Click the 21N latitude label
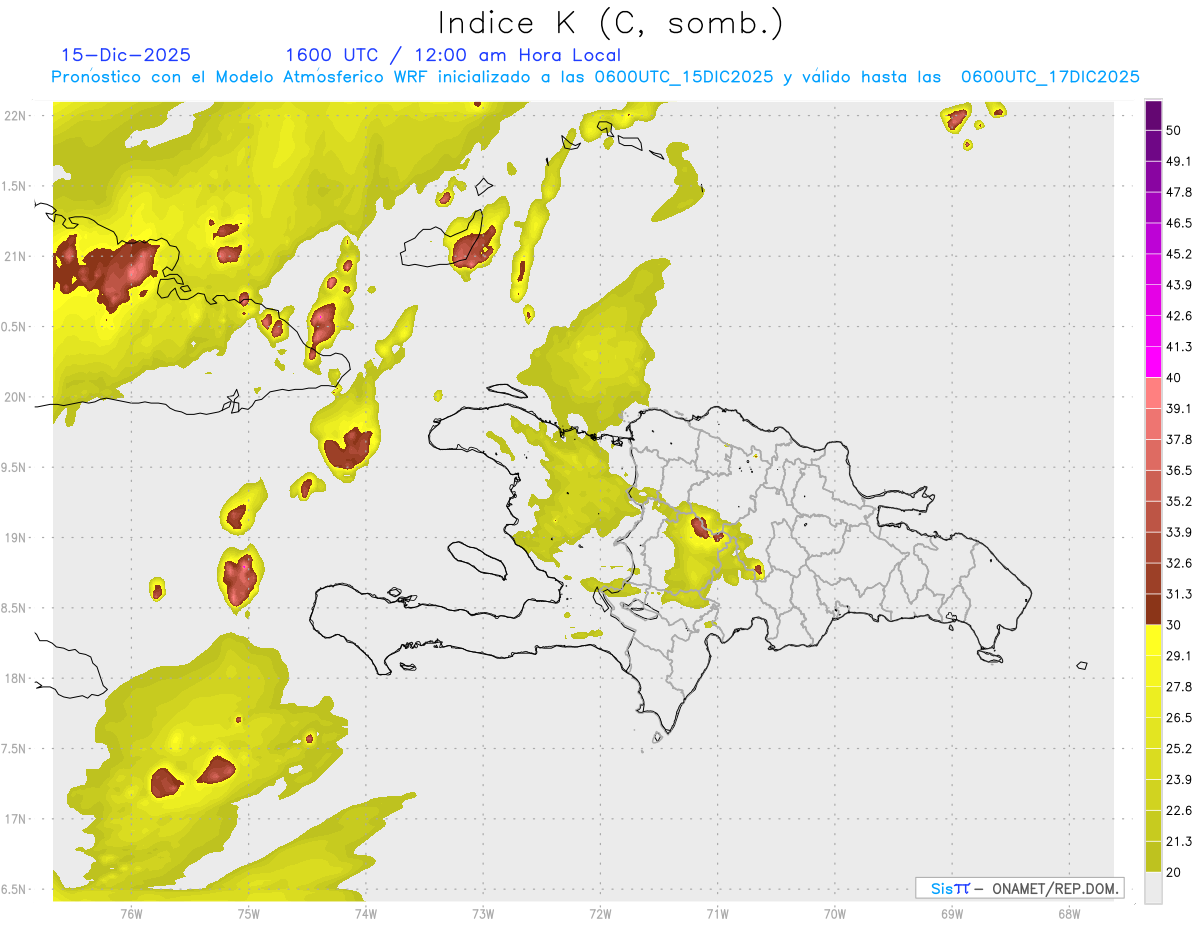 (x=15, y=256)
